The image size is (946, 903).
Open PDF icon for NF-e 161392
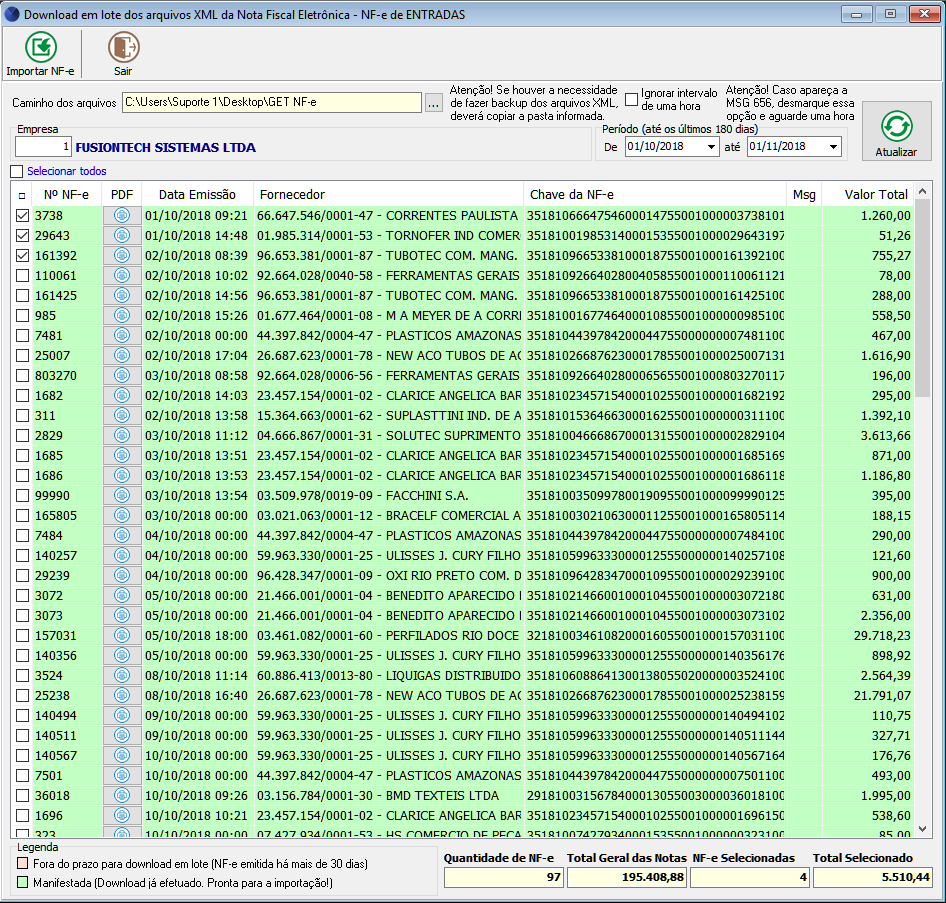(122, 255)
